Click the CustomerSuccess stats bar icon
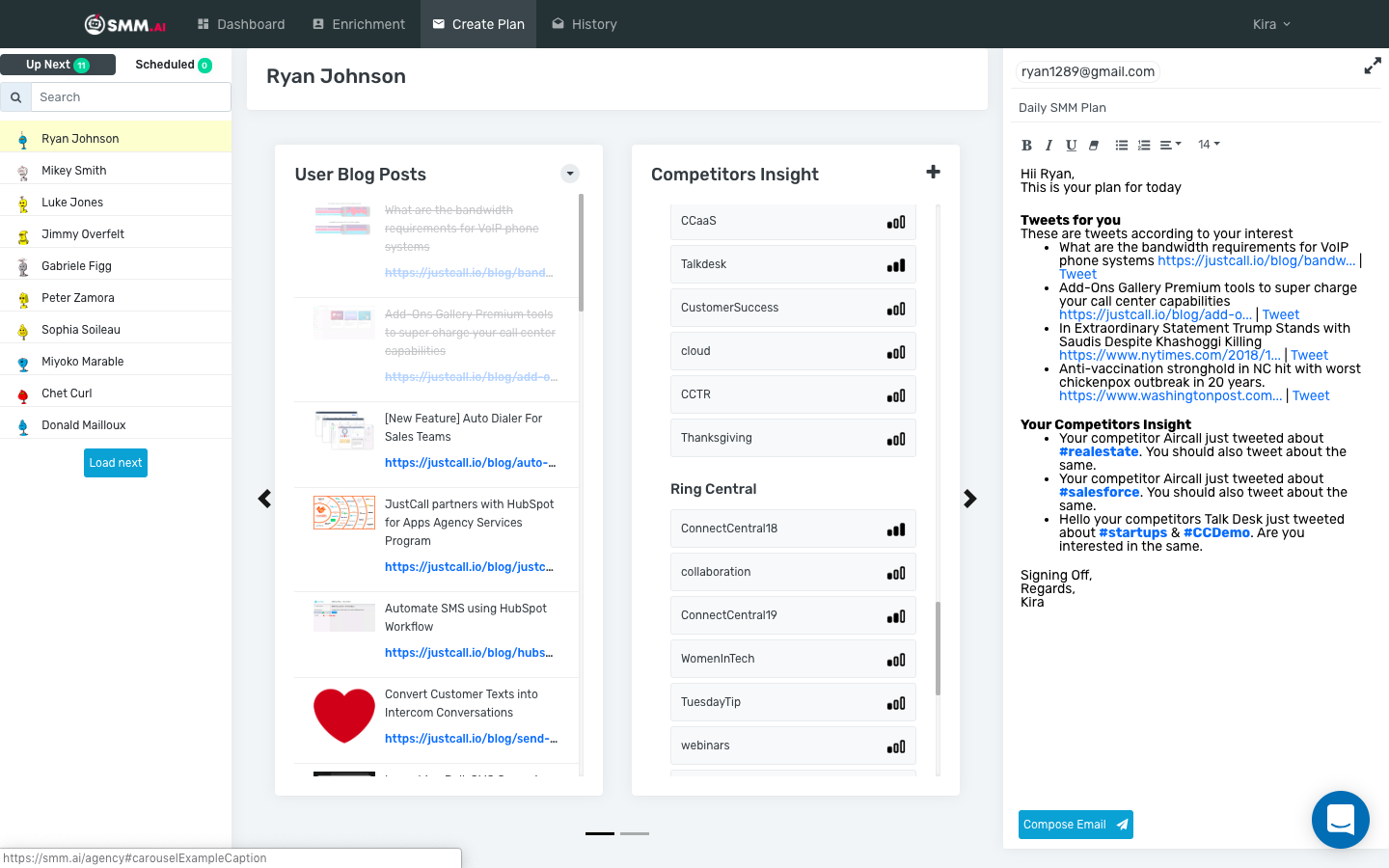Viewport: 1389px width, 868px height. 896,309
